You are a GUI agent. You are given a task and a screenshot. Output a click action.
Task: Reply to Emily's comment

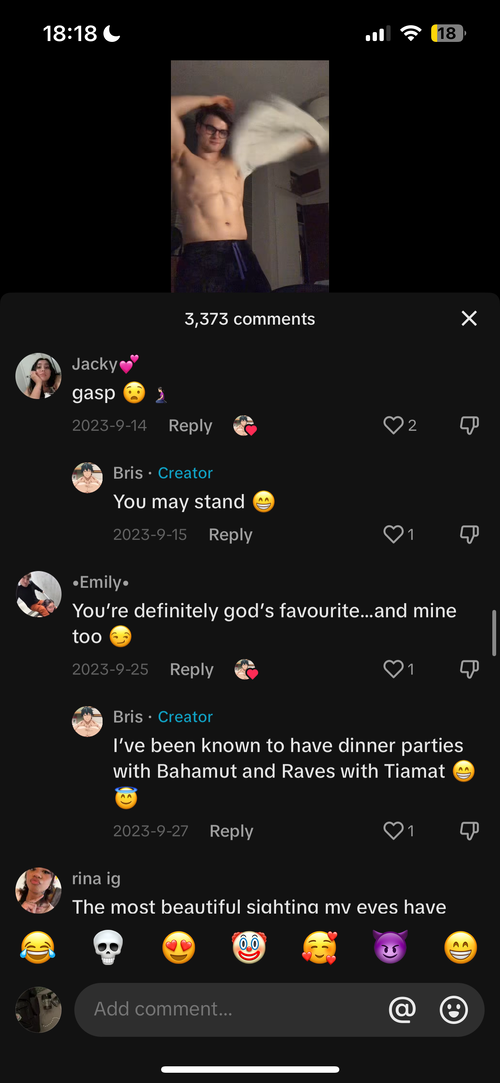coord(191,669)
